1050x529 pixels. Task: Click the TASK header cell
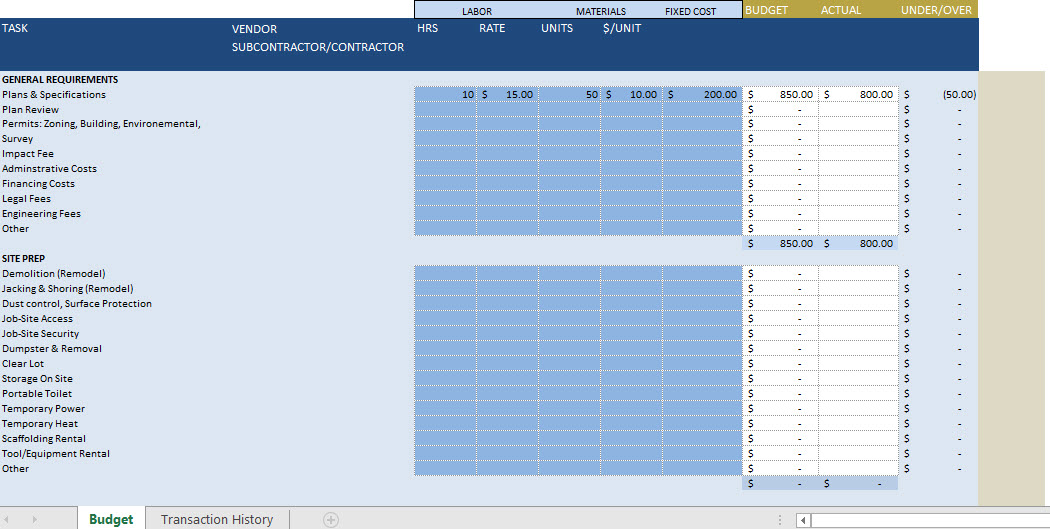point(15,28)
